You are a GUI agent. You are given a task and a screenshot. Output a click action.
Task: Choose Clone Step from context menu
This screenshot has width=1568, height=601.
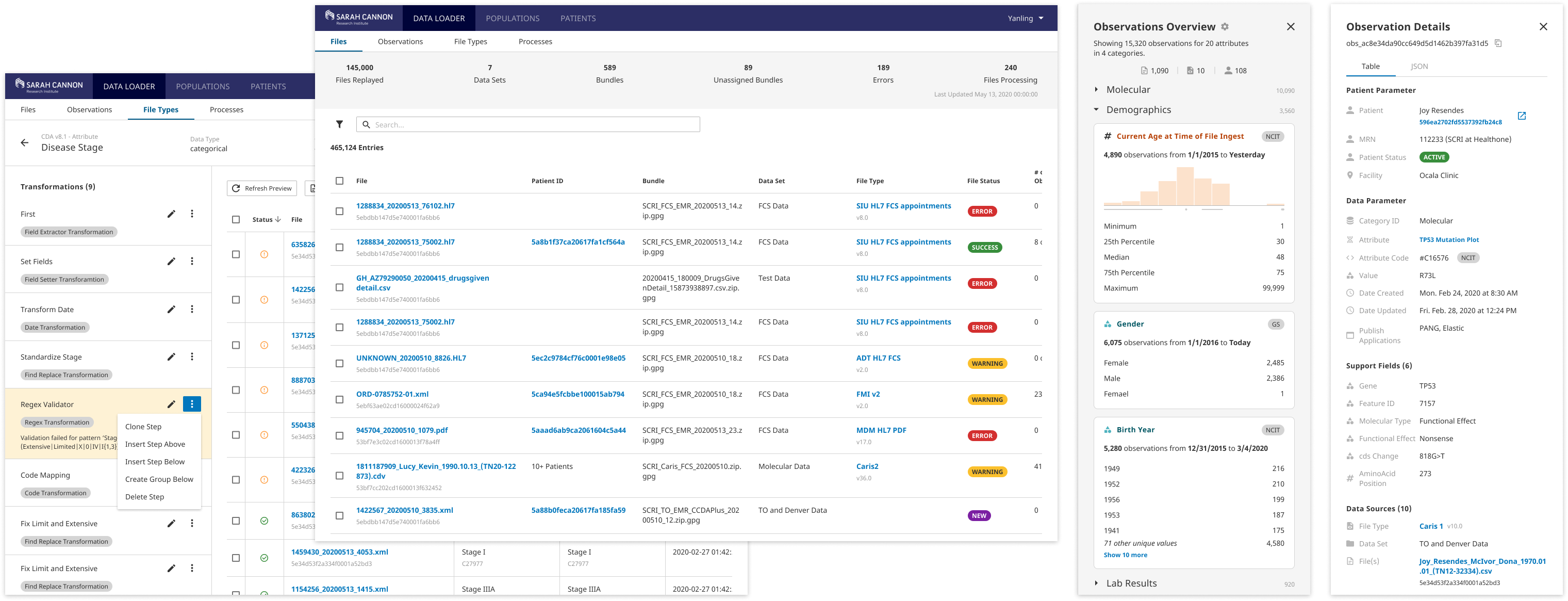pyautogui.click(x=159, y=427)
